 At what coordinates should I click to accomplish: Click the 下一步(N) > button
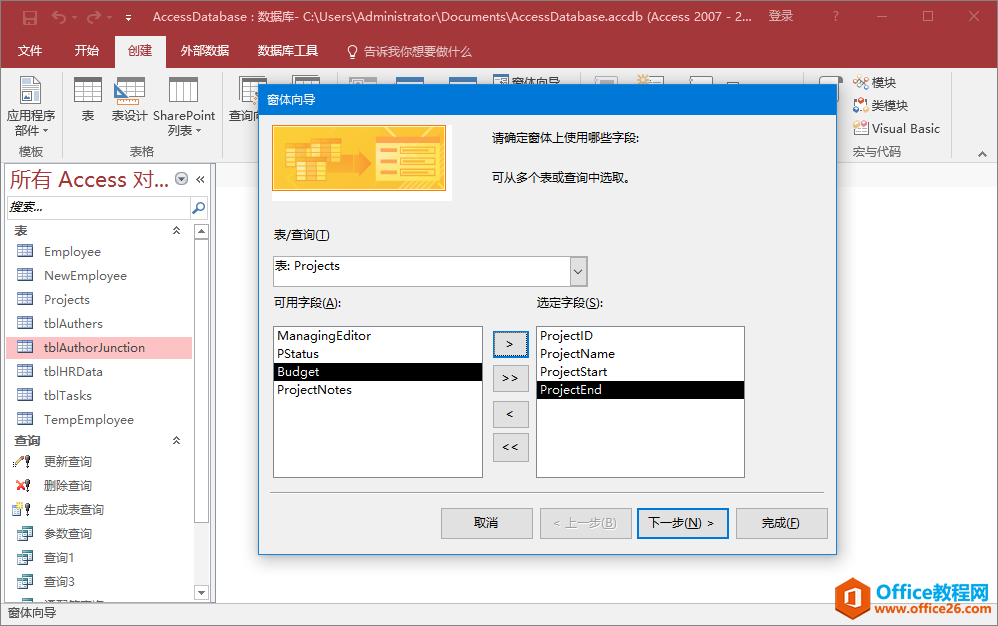tap(682, 523)
